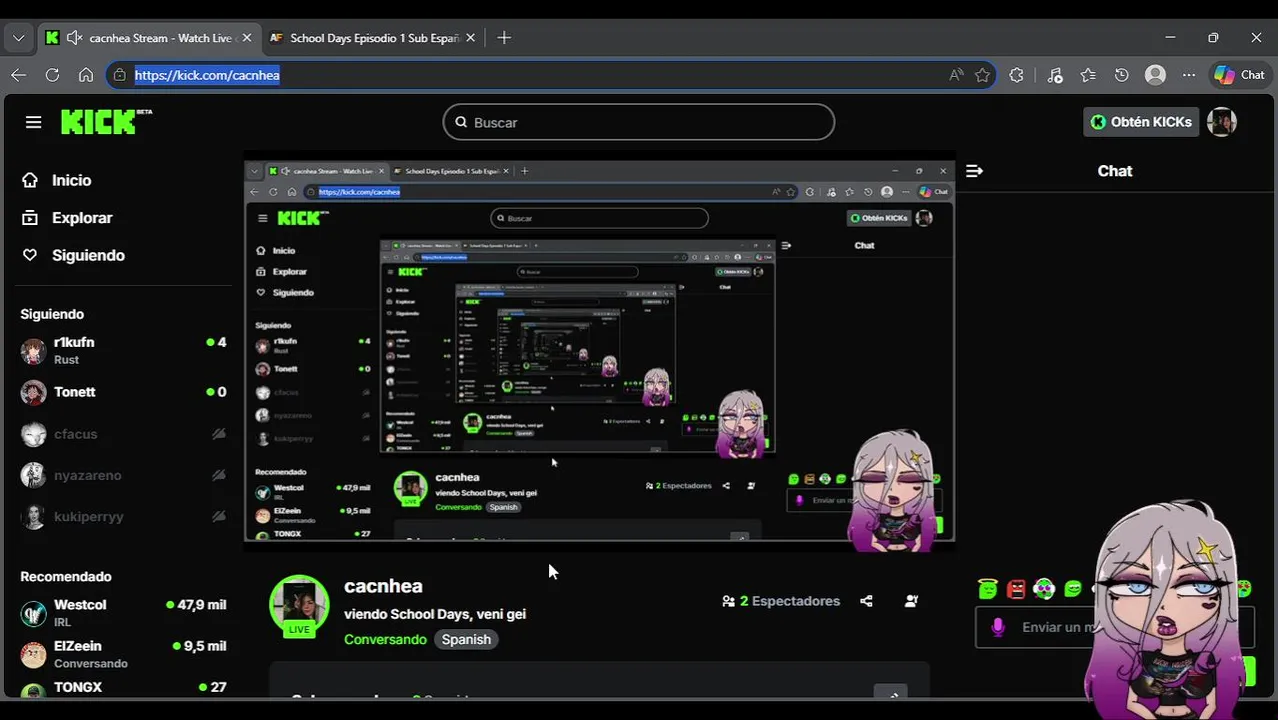This screenshot has height=720, width=1278.
Task: Close the School Days Episodio tab
Action: 470,38
